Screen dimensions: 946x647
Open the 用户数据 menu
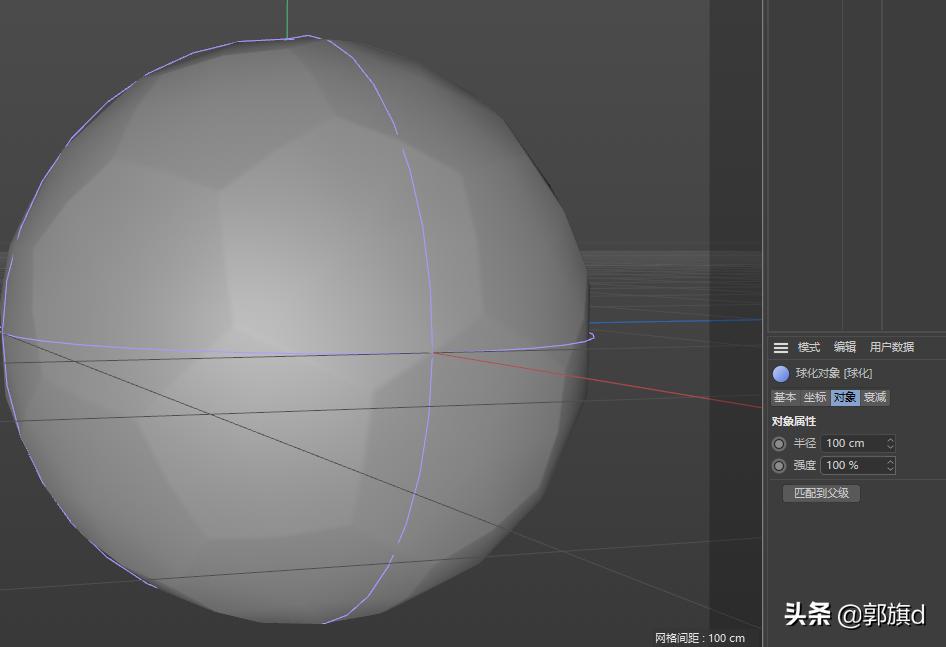(x=893, y=347)
